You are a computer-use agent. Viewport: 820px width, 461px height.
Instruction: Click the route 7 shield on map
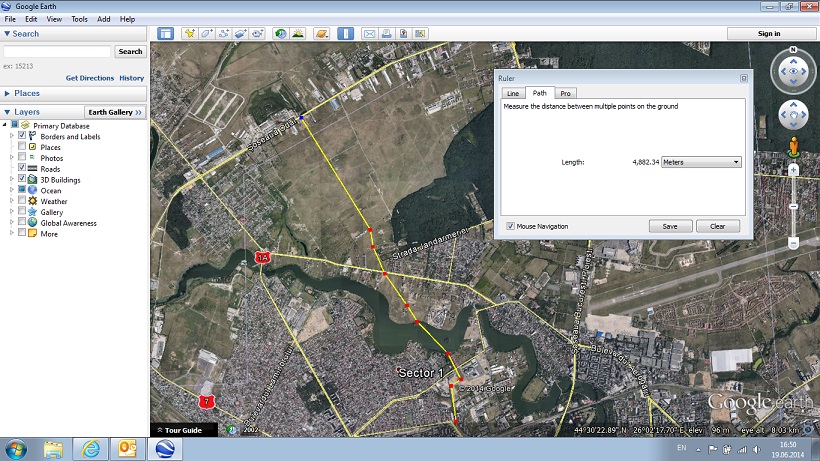[207, 401]
